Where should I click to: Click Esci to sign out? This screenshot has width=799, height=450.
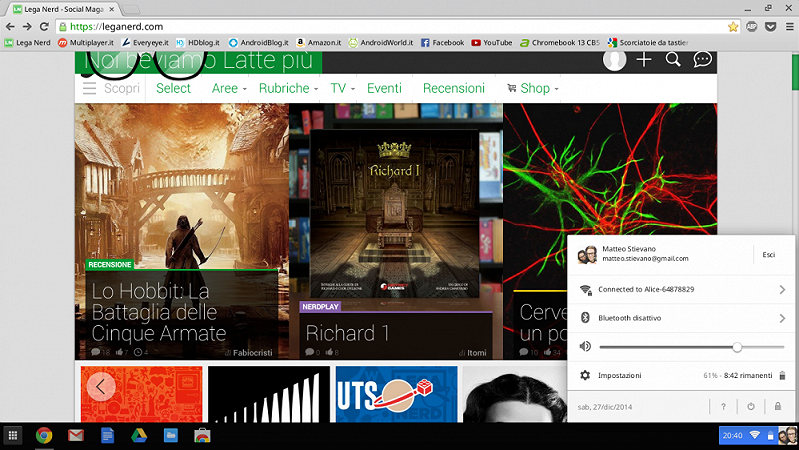tap(768, 254)
